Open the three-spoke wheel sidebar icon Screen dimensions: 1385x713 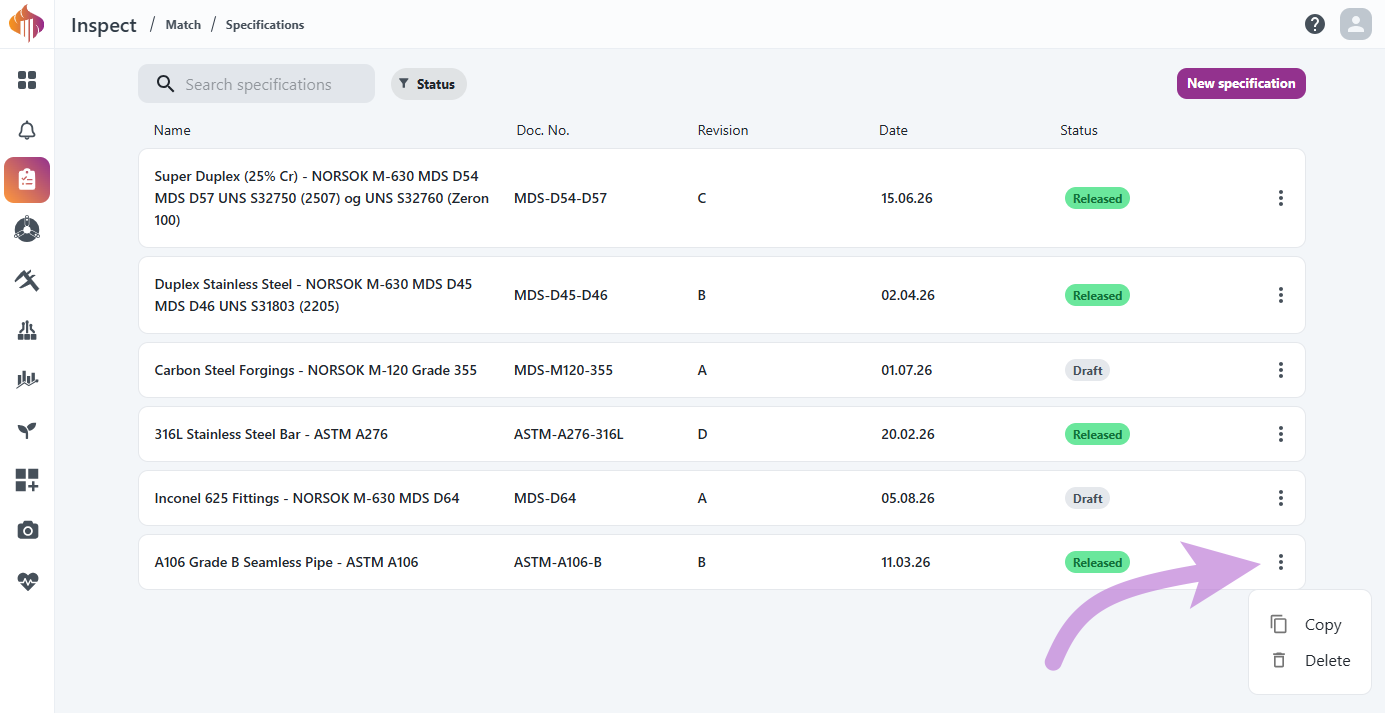click(x=27, y=230)
